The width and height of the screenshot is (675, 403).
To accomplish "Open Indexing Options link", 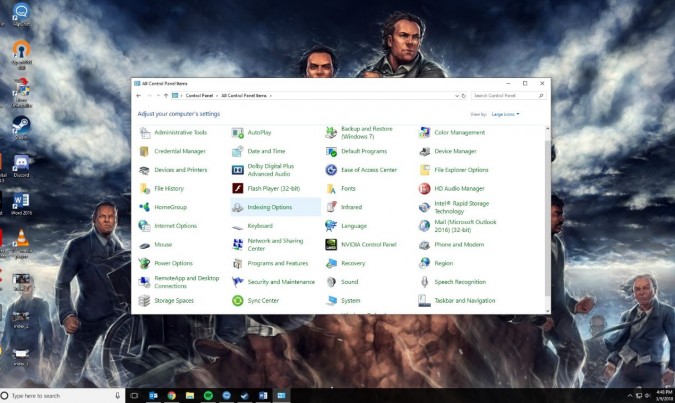I will click(269, 207).
